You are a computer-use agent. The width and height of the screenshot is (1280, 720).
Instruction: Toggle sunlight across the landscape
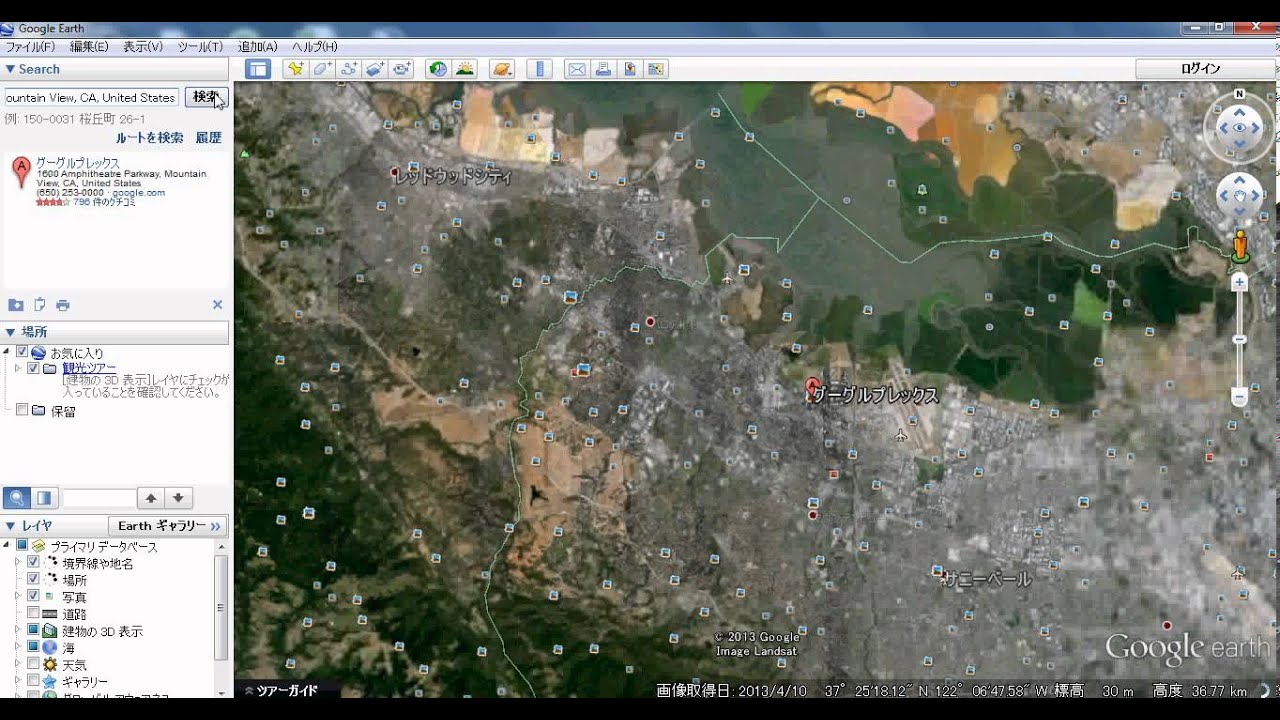click(465, 69)
